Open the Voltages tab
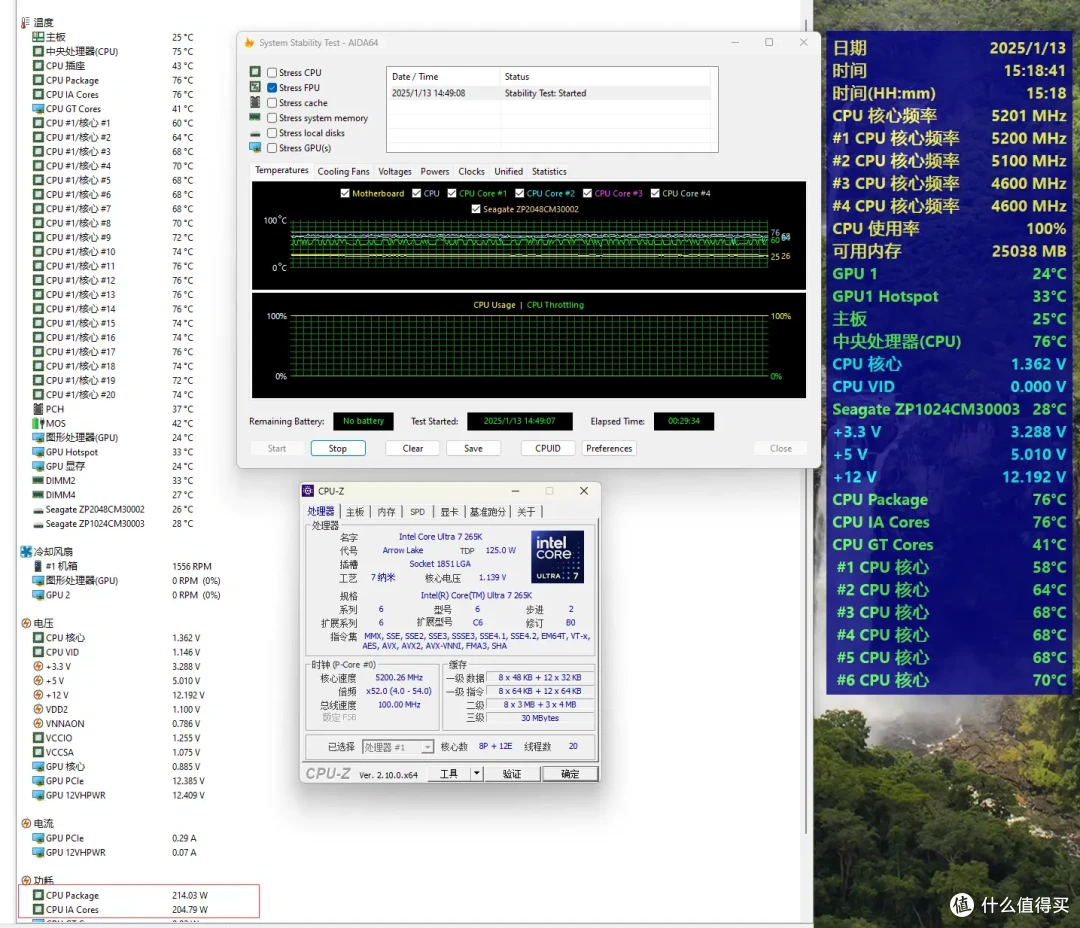The image size is (1080, 928). [395, 172]
